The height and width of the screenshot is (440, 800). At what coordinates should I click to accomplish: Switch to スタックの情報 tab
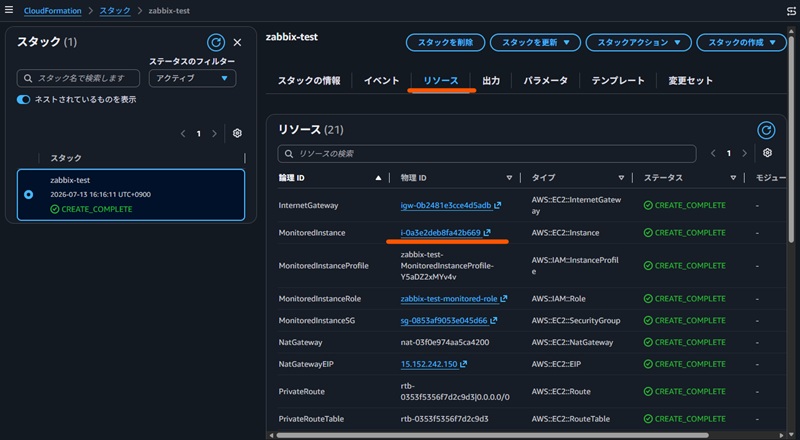309,81
